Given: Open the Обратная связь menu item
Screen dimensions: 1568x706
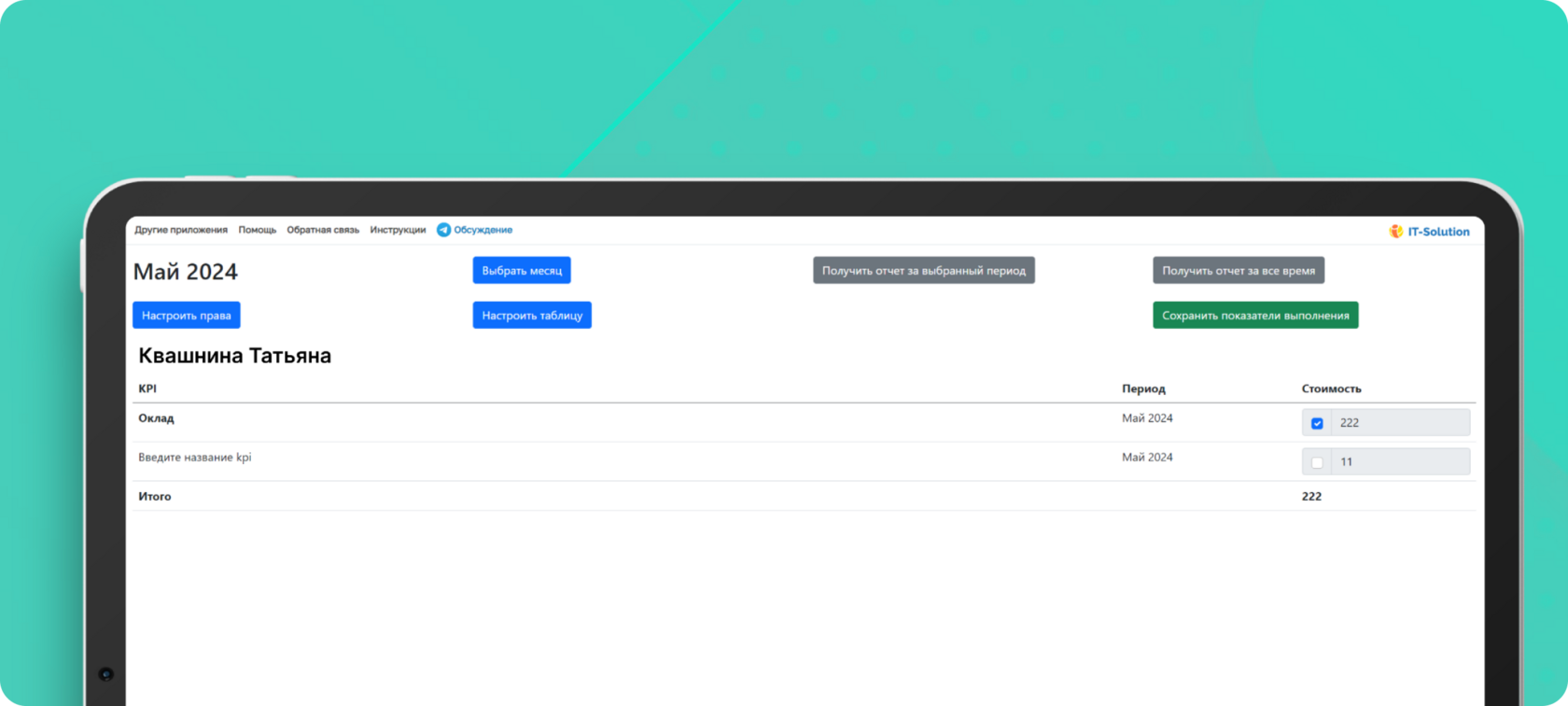Looking at the screenshot, I should [x=323, y=230].
